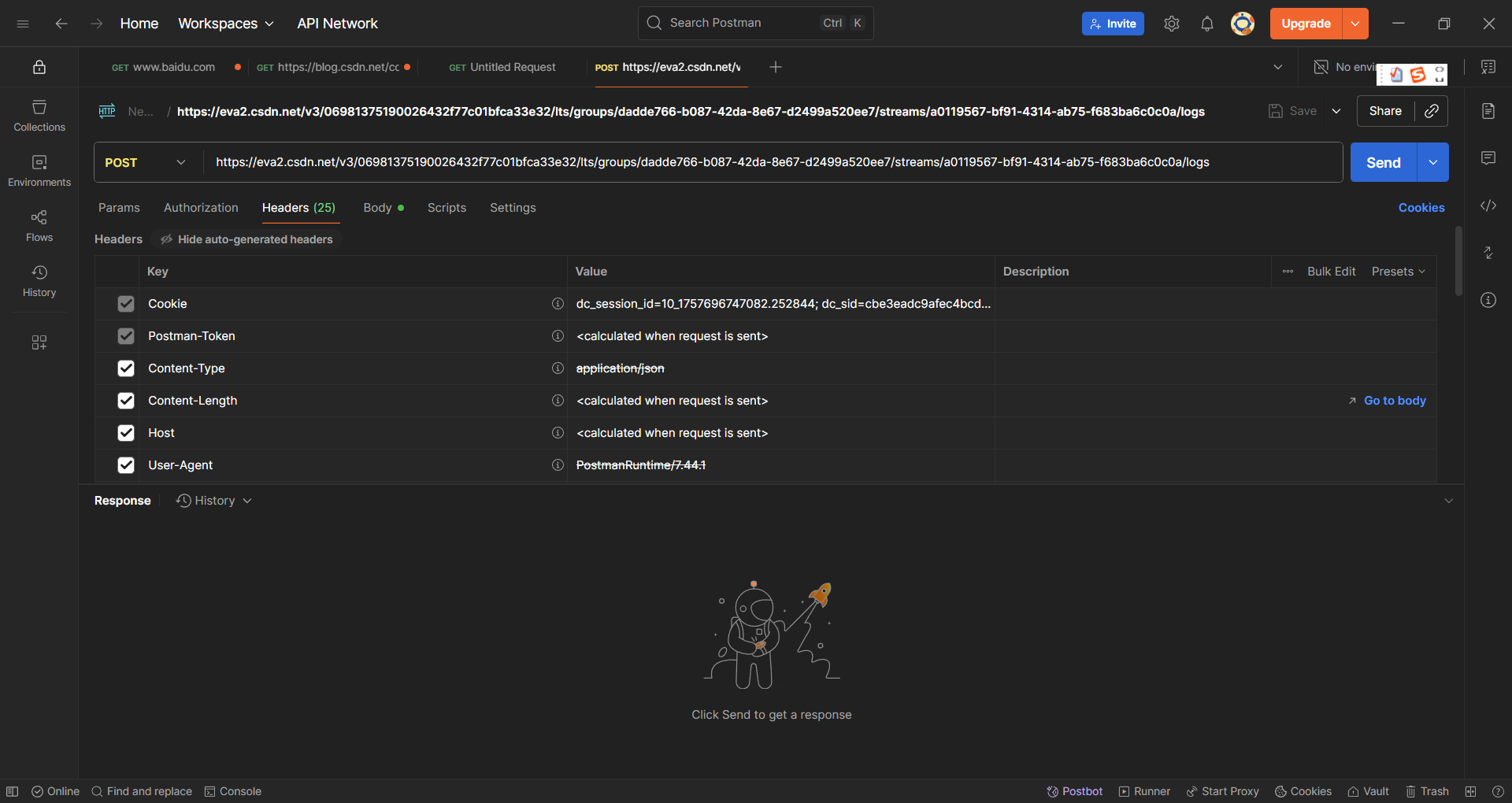Open History in sidebar

pos(39,281)
